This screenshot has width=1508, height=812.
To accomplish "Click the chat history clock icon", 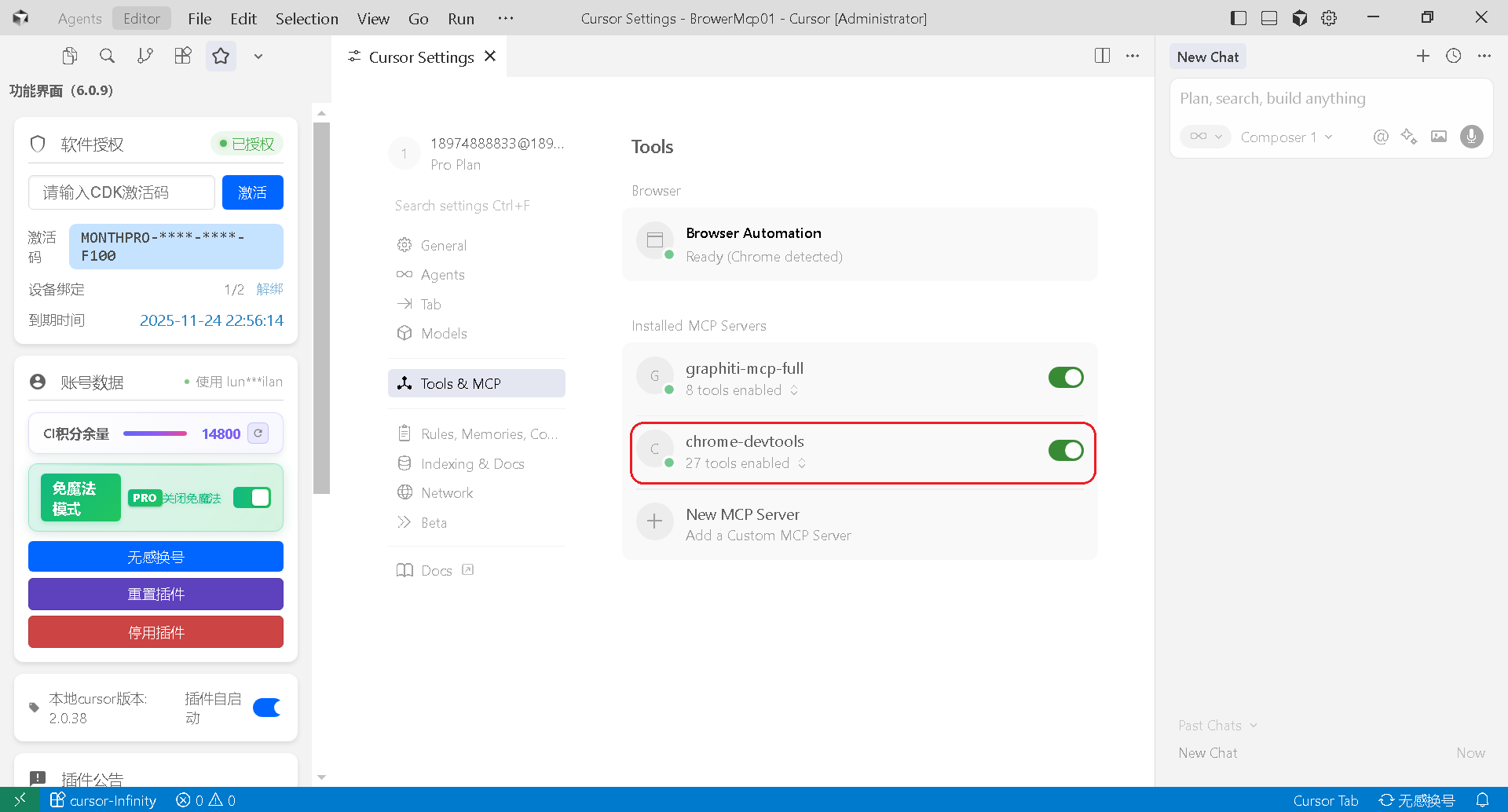I will (x=1454, y=56).
